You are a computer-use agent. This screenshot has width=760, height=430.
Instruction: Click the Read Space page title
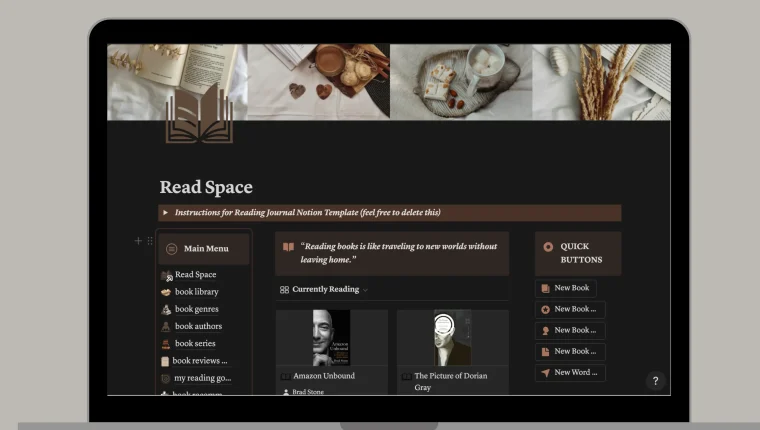click(206, 187)
